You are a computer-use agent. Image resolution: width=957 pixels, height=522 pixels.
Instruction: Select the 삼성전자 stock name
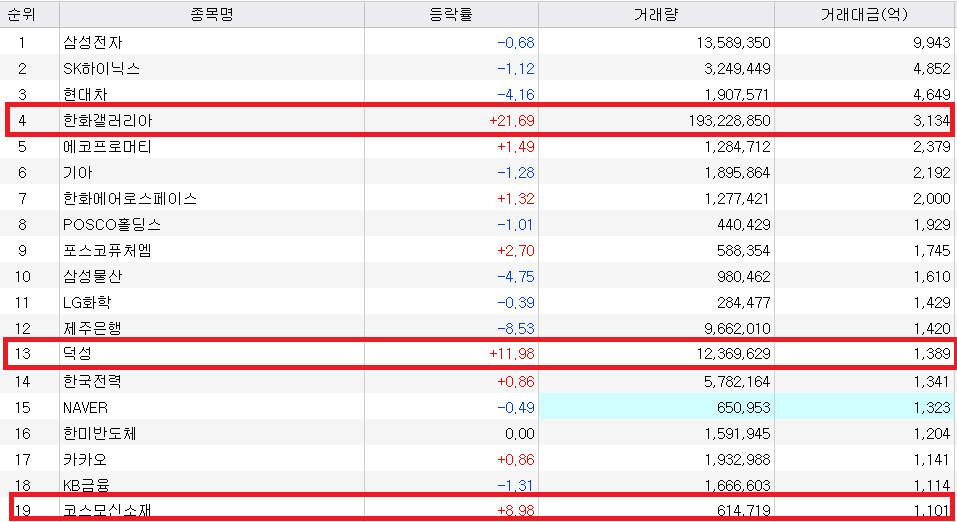(92, 42)
